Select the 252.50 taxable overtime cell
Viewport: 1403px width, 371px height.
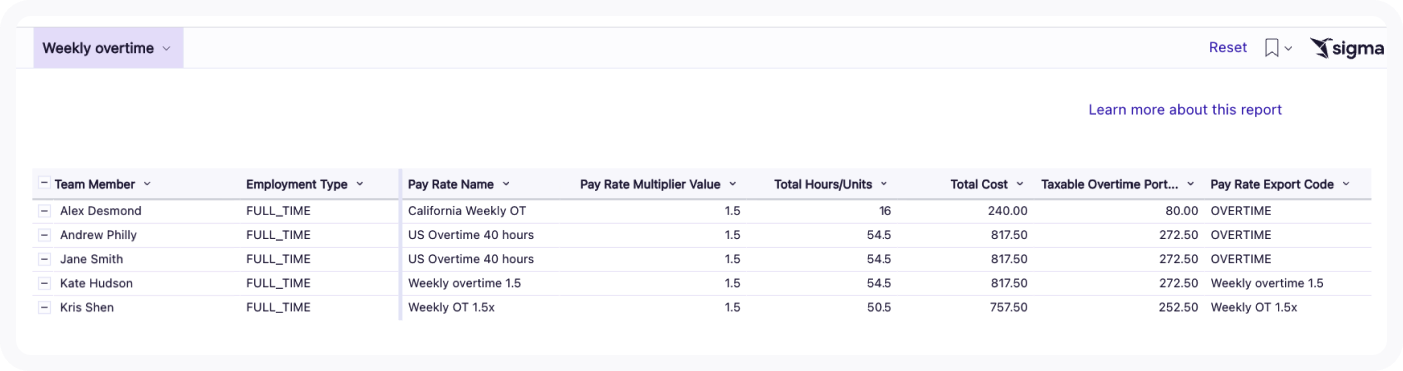coord(1179,307)
